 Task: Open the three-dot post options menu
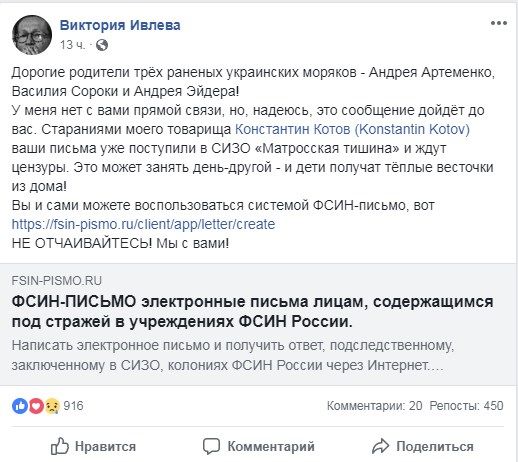499,23
